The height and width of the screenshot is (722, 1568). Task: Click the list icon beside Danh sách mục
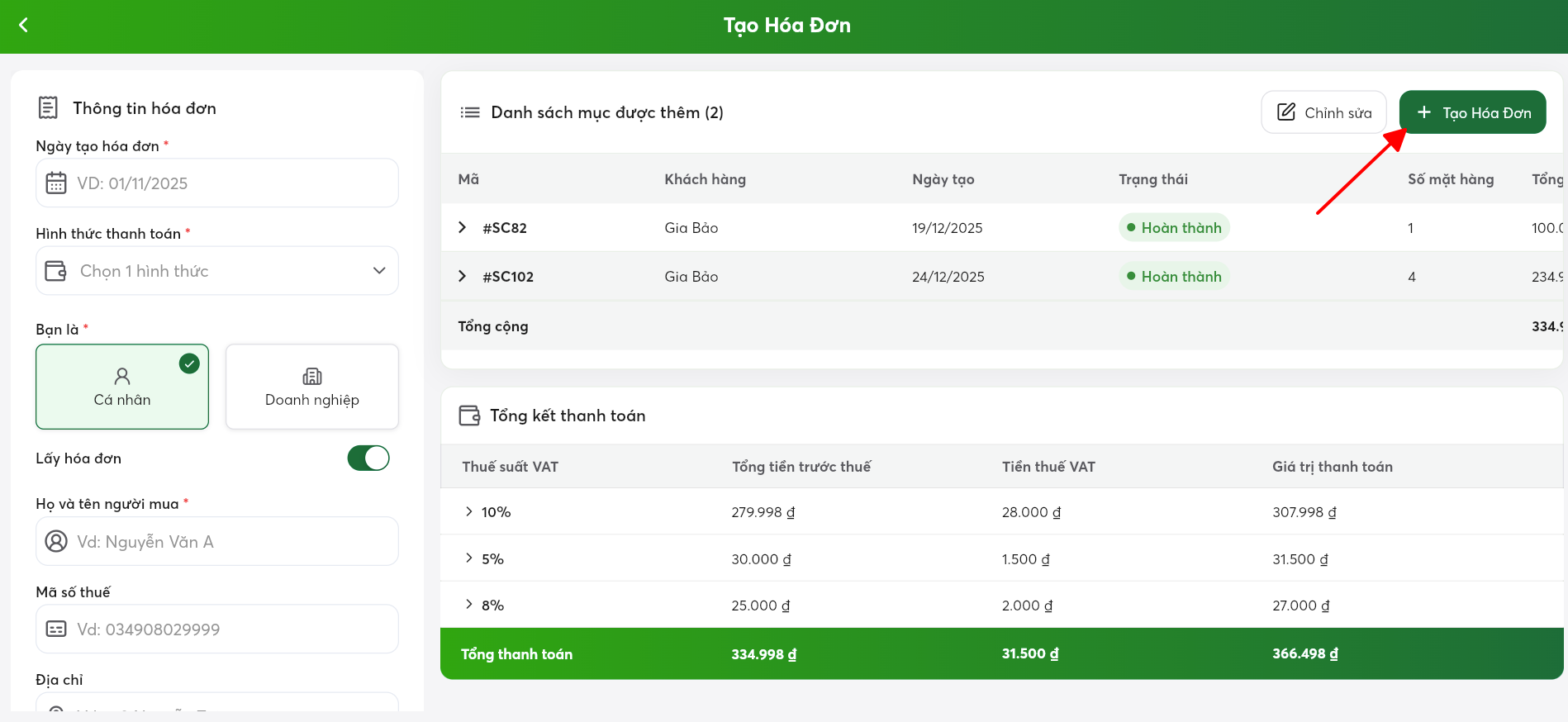coord(470,112)
